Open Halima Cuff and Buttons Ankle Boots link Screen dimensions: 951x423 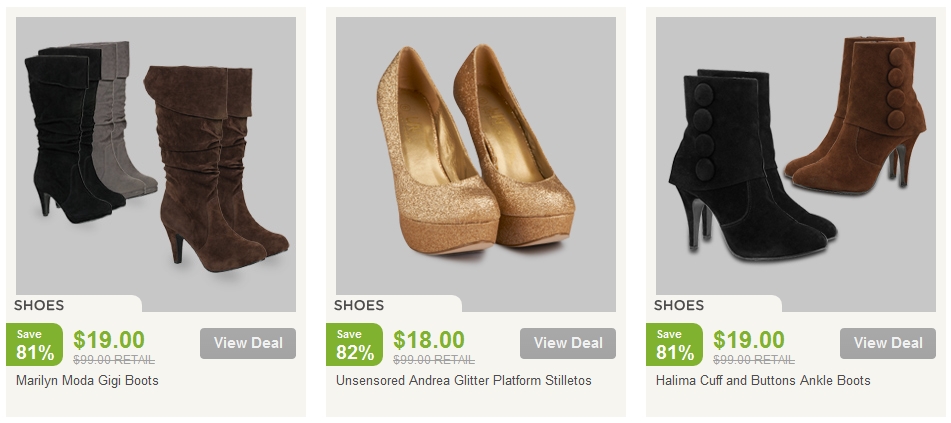click(763, 381)
